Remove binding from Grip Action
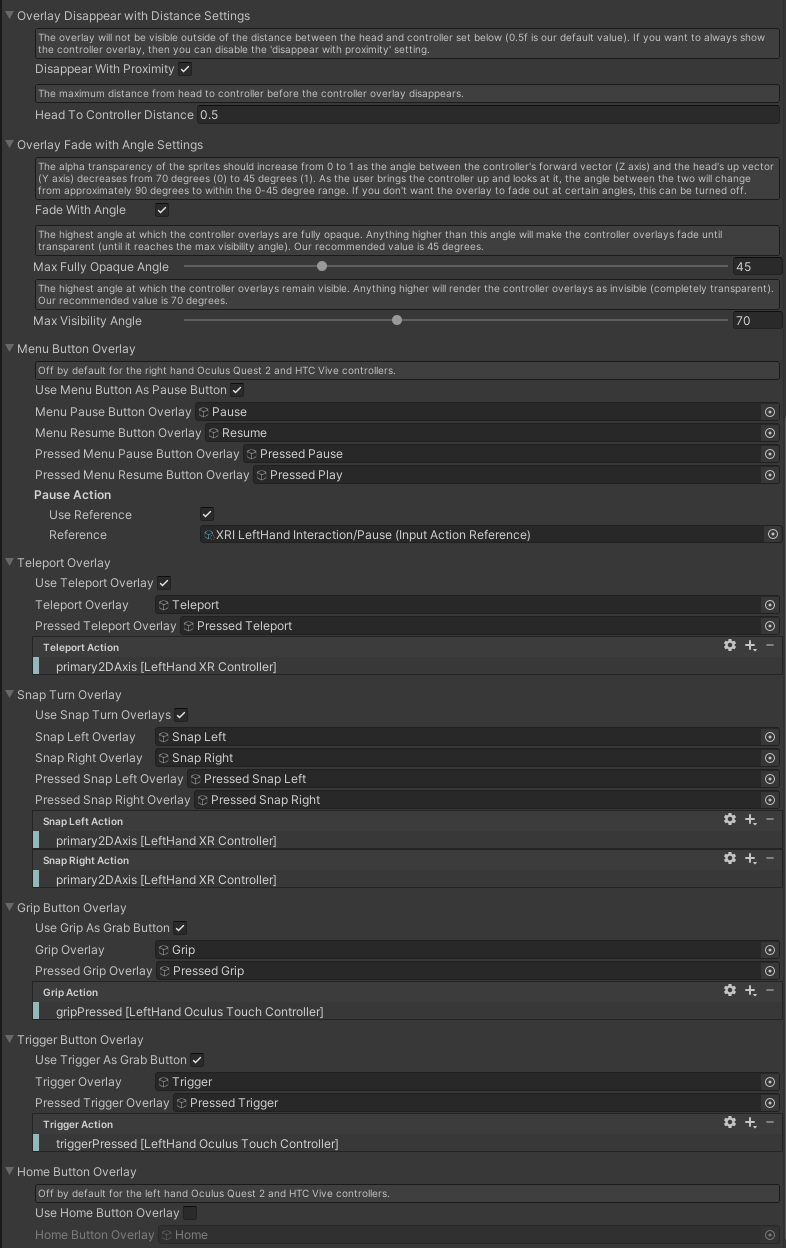 click(x=770, y=991)
